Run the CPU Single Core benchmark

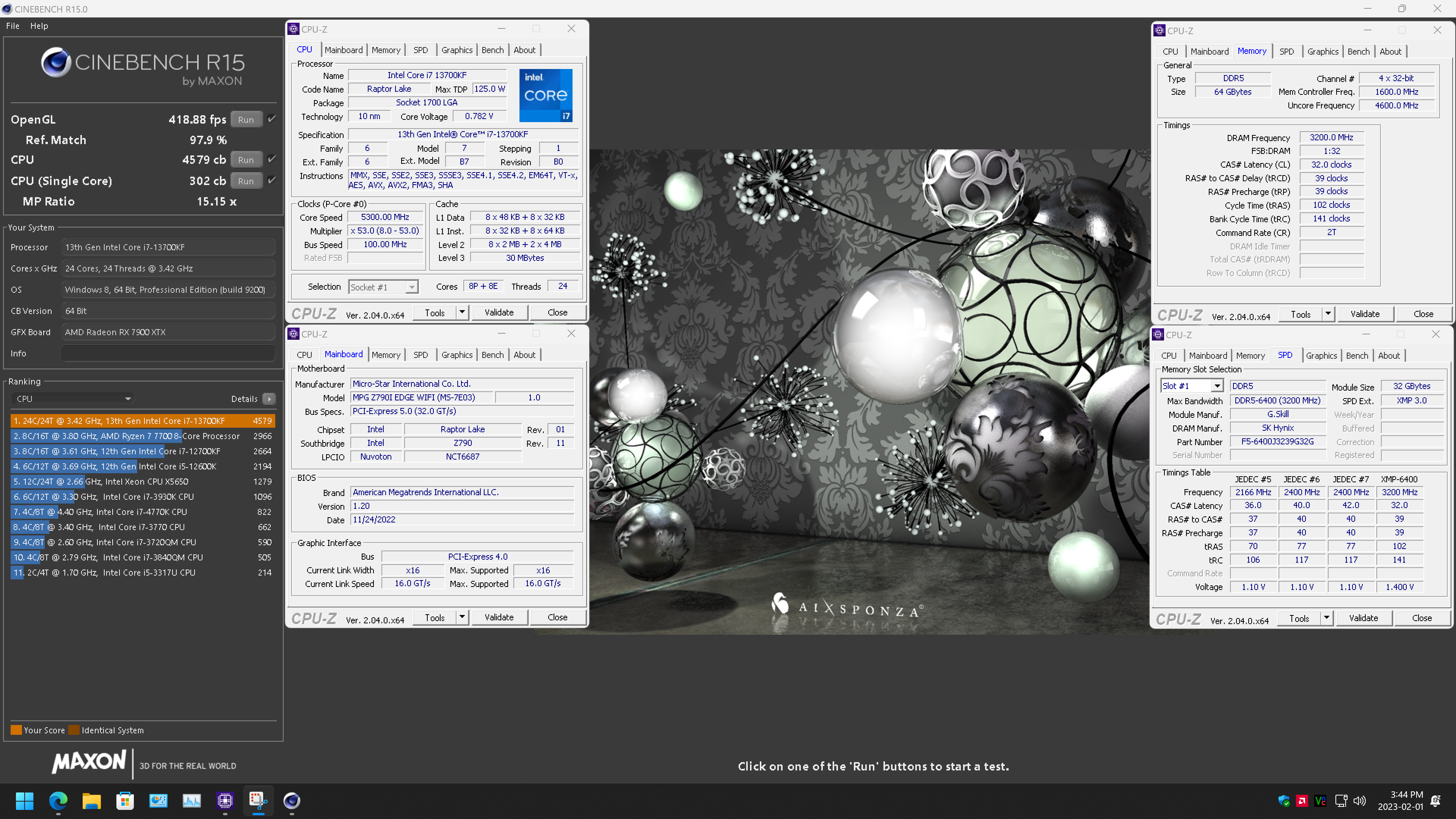tap(246, 181)
